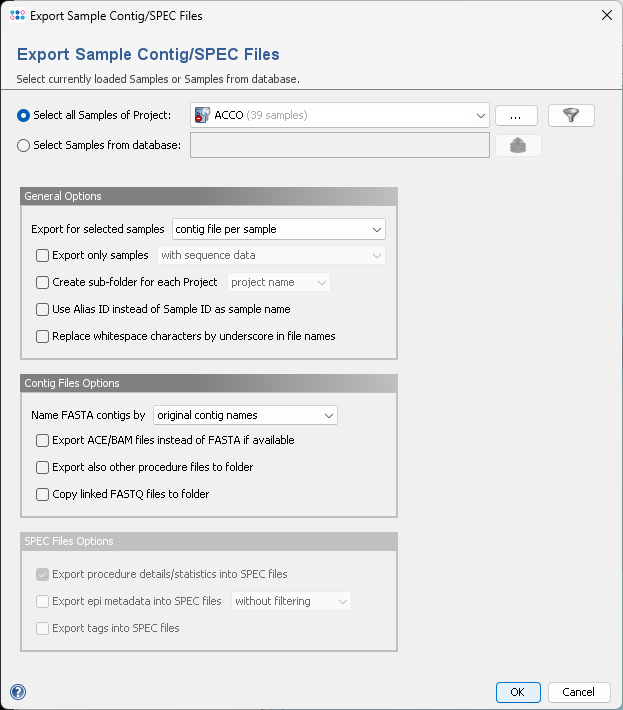Select the 'Select Samples from database' radio button
Viewport: 623px width, 710px height.
point(24,145)
